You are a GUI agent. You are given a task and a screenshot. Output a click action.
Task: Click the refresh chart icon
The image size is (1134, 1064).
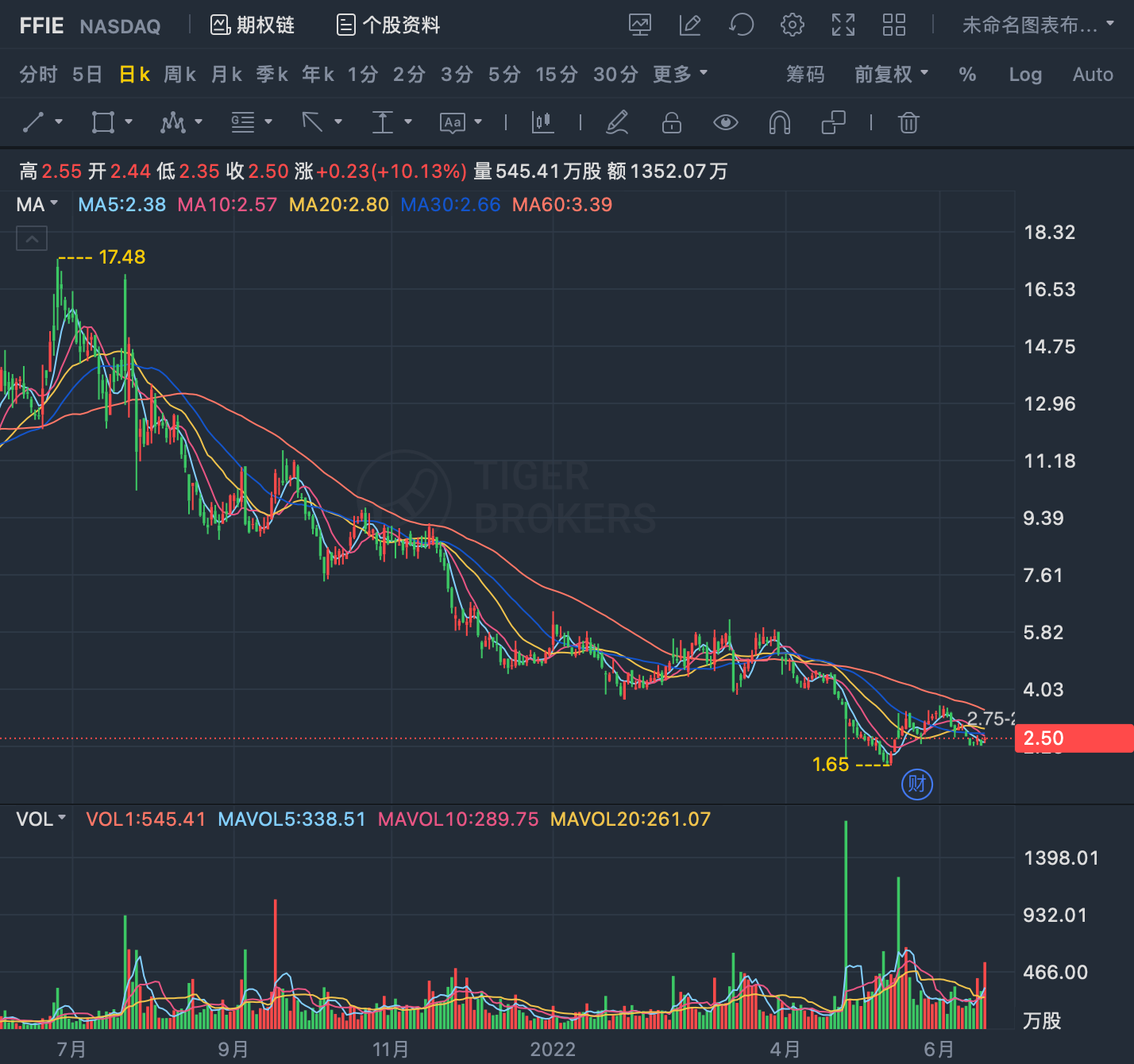coord(741,25)
